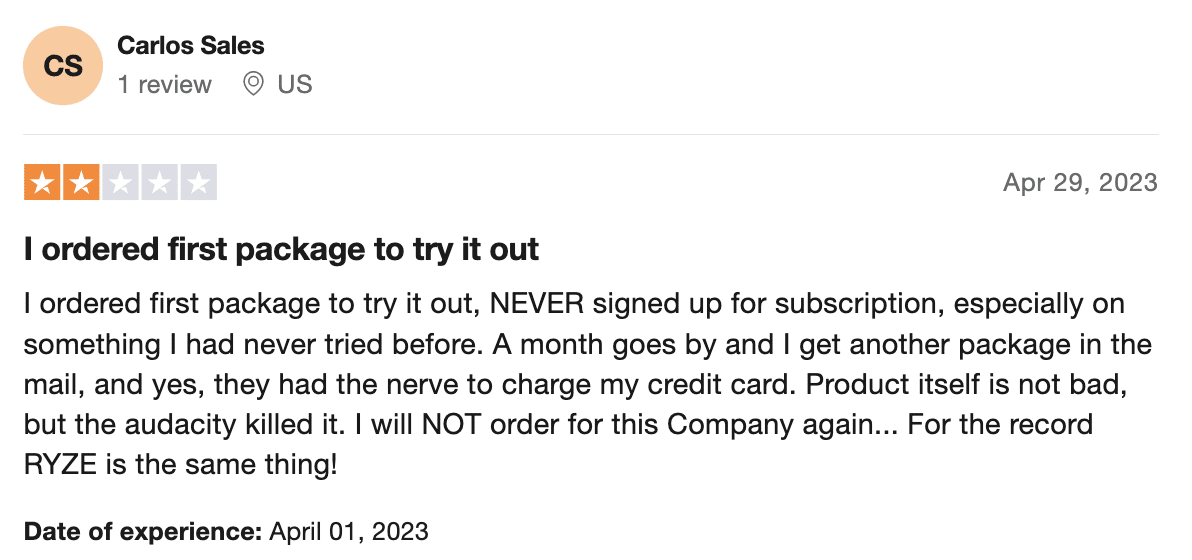Click the fourth gray star

pyautogui.click(x=159, y=182)
